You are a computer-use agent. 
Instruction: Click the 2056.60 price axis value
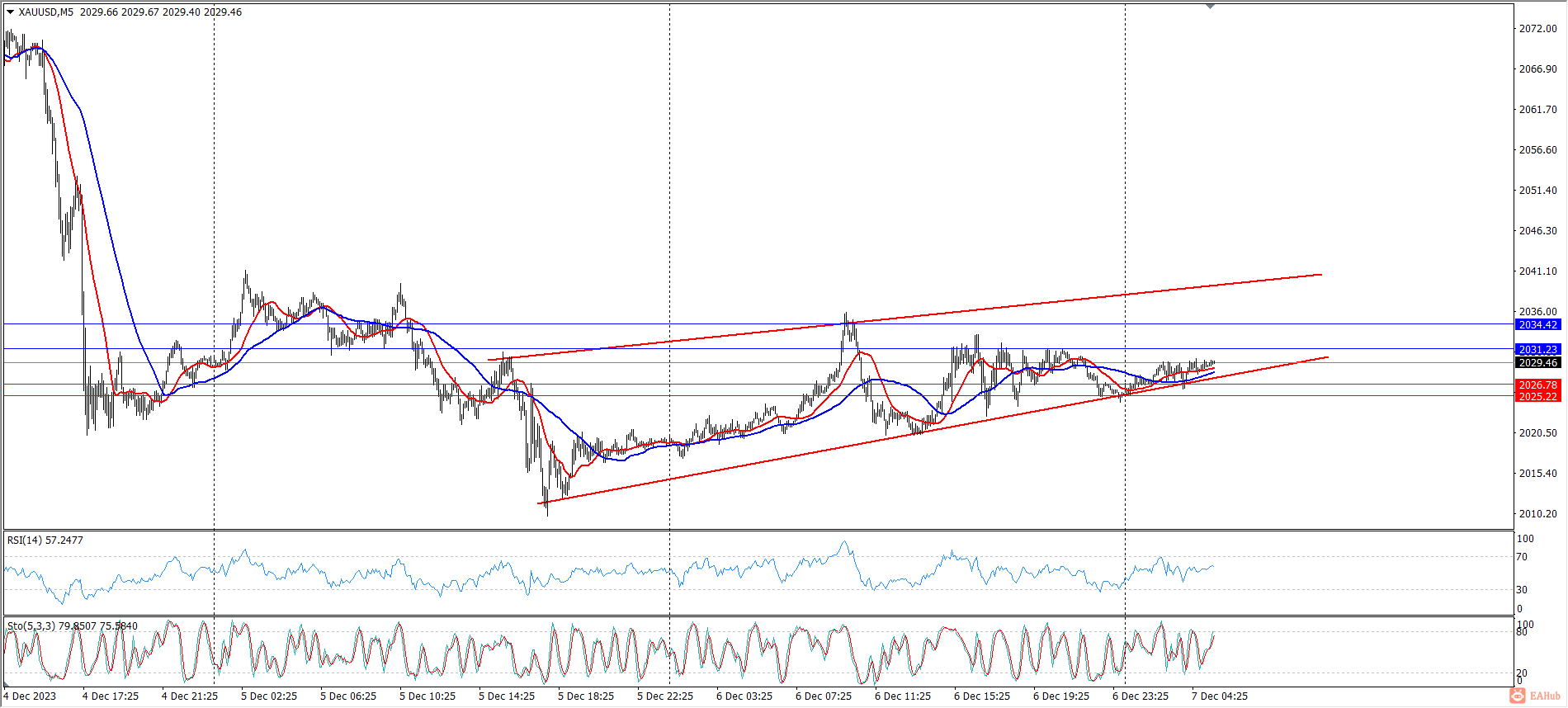[1538, 150]
